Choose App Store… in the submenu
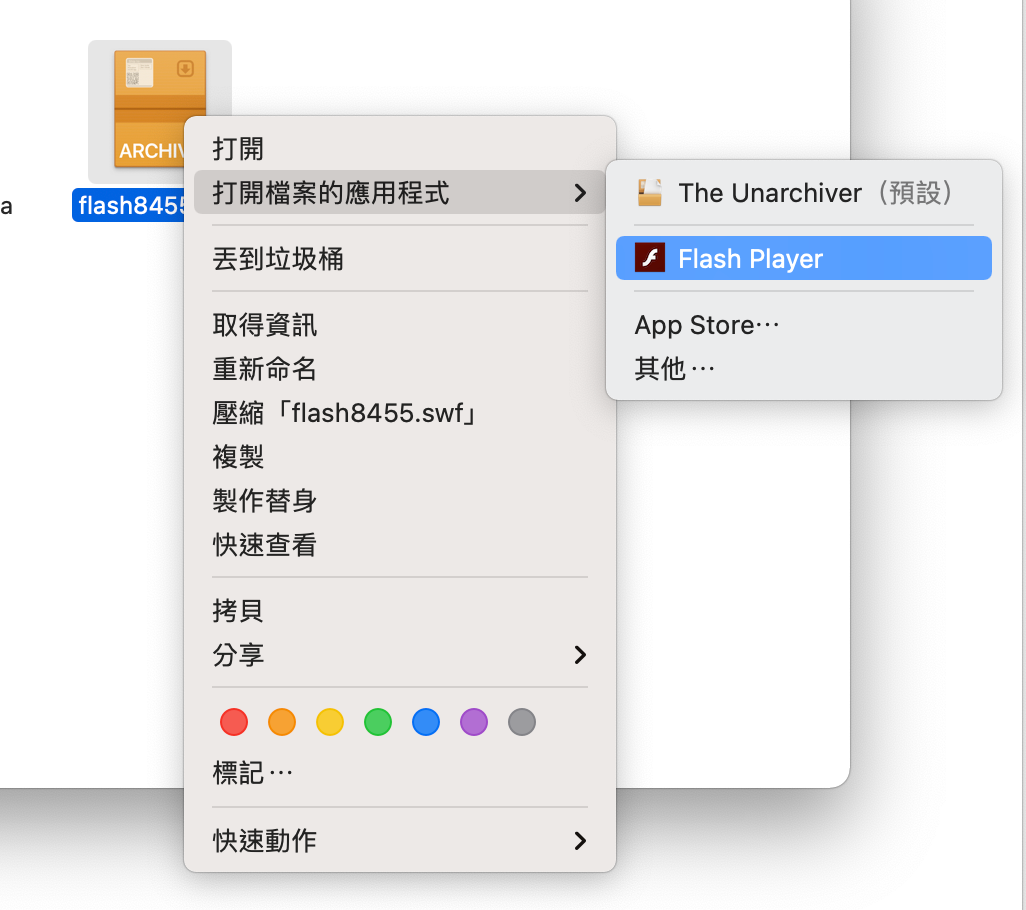The width and height of the screenshot is (1026, 910). 804,324
